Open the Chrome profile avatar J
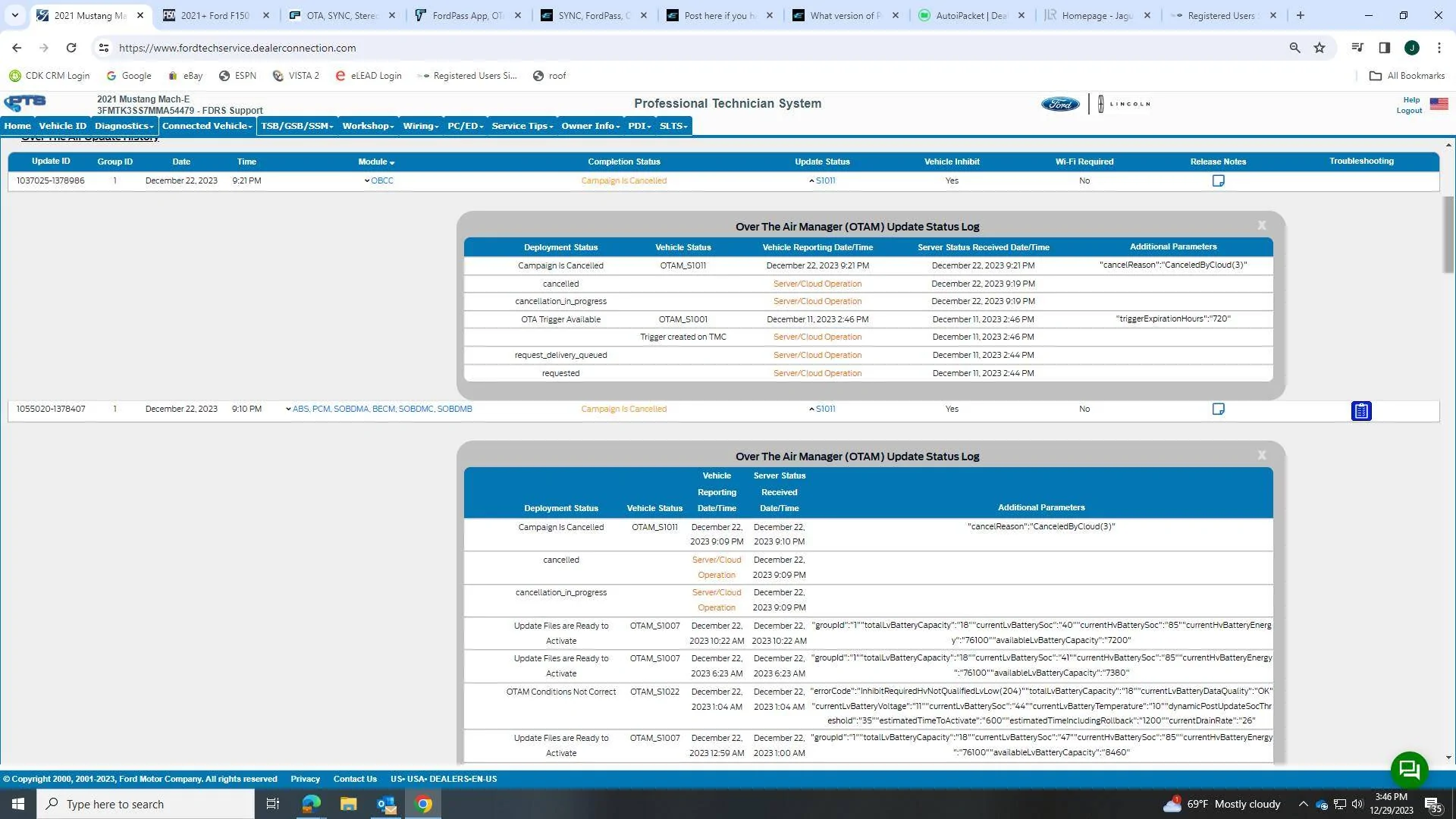Screen dimensions: 1456x819 (1412, 48)
